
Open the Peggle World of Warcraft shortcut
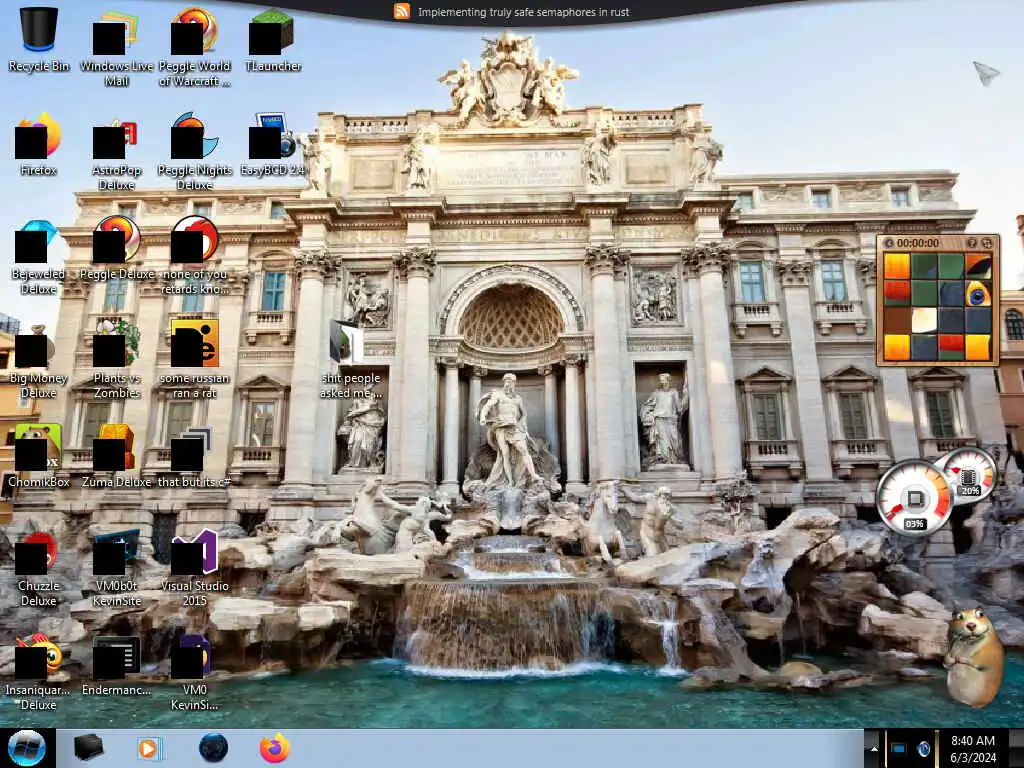195,47
